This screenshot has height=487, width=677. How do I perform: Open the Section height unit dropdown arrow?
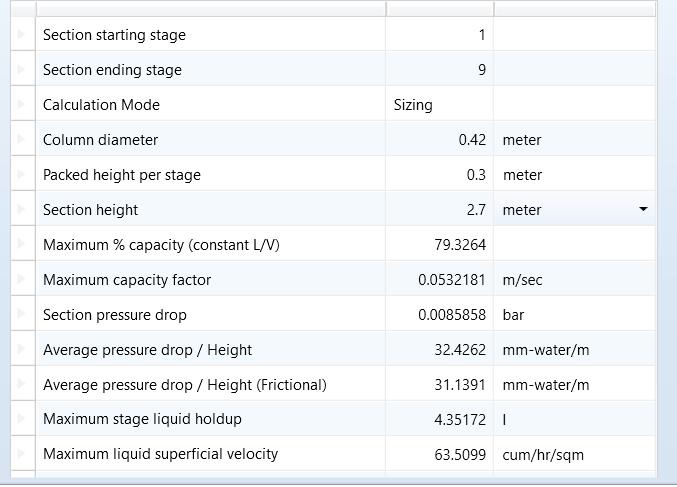[643, 210]
